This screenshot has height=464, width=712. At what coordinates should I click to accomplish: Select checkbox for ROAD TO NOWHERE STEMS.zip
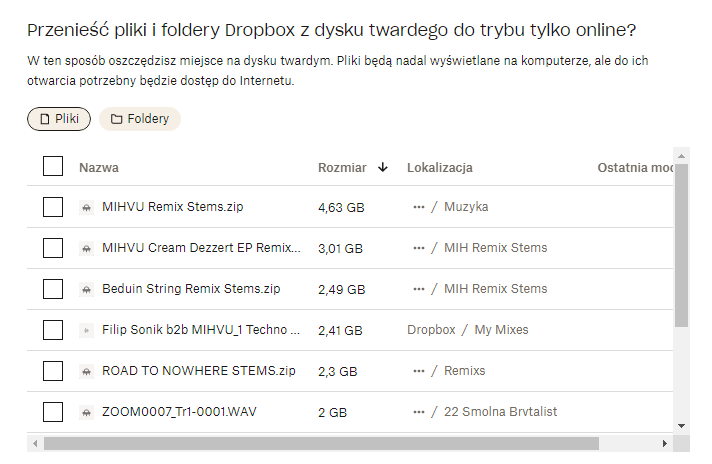pyautogui.click(x=53, y=371)
